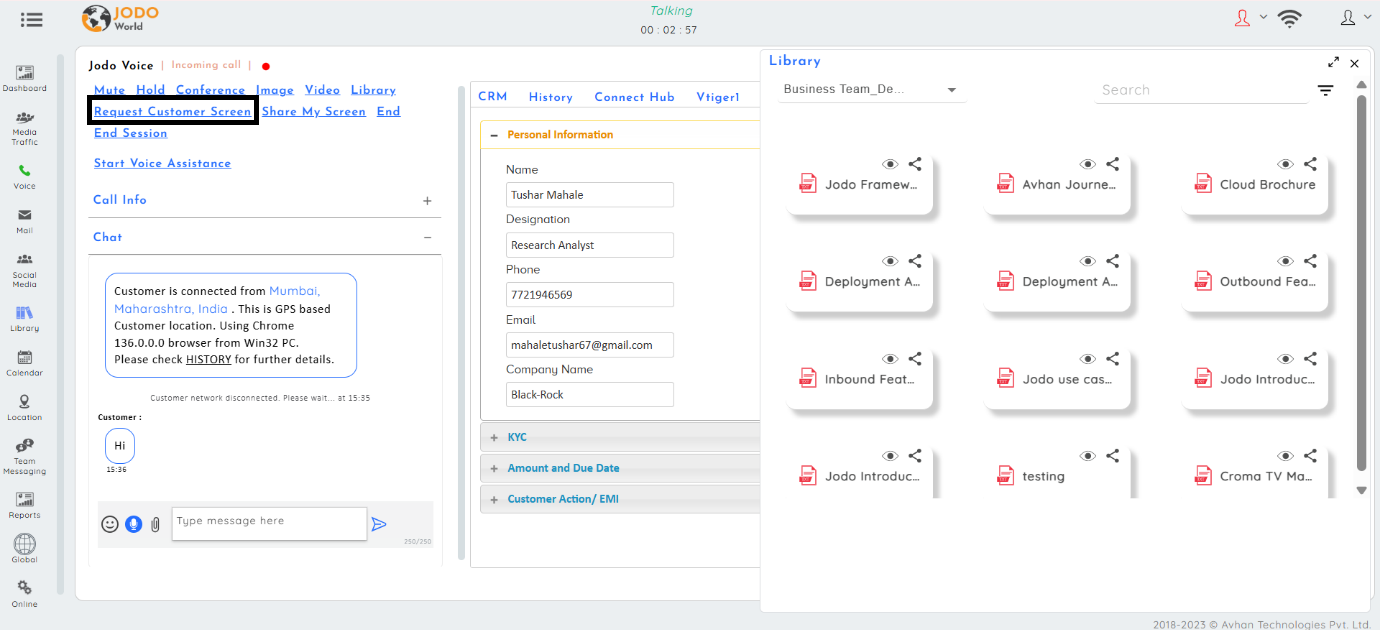Preview Cloud Brochure with its eye icon
This screenshot has height=630, width=1380.
(1286, 164)
